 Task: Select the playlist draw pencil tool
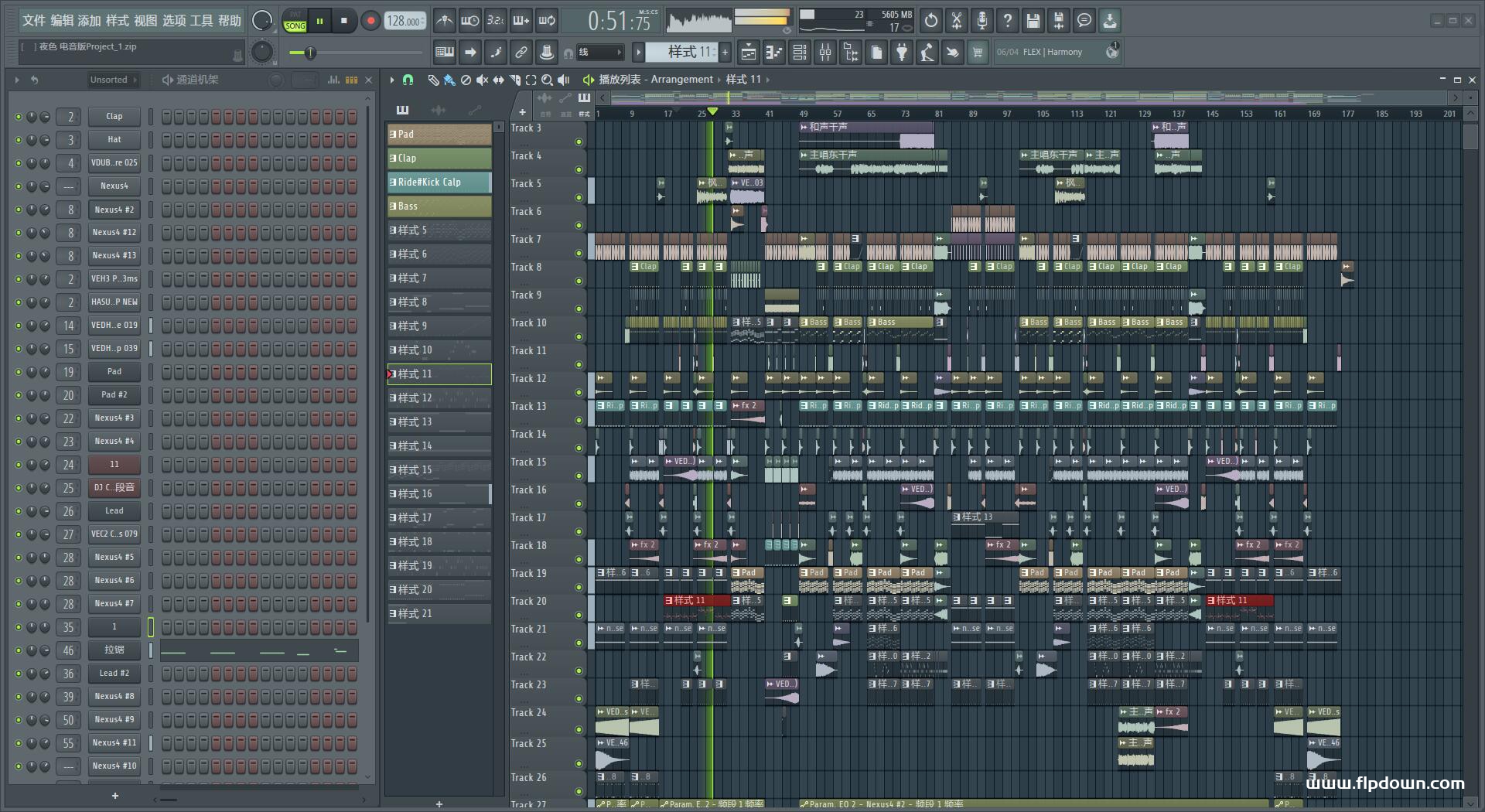click(433, 80)
